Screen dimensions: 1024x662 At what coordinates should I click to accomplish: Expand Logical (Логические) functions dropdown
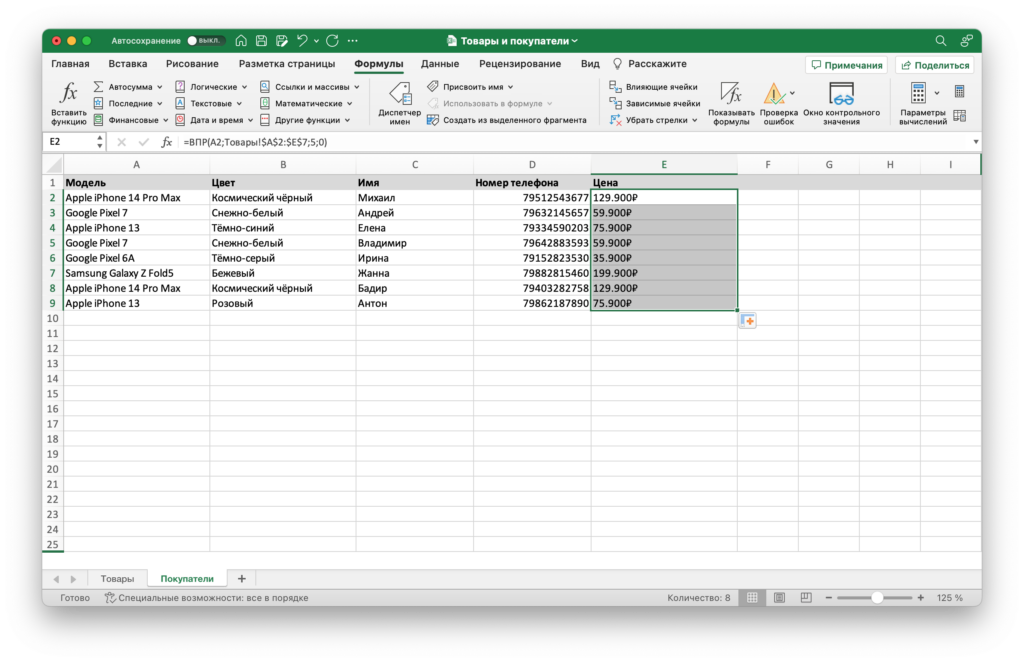click(x=245, y=87)
